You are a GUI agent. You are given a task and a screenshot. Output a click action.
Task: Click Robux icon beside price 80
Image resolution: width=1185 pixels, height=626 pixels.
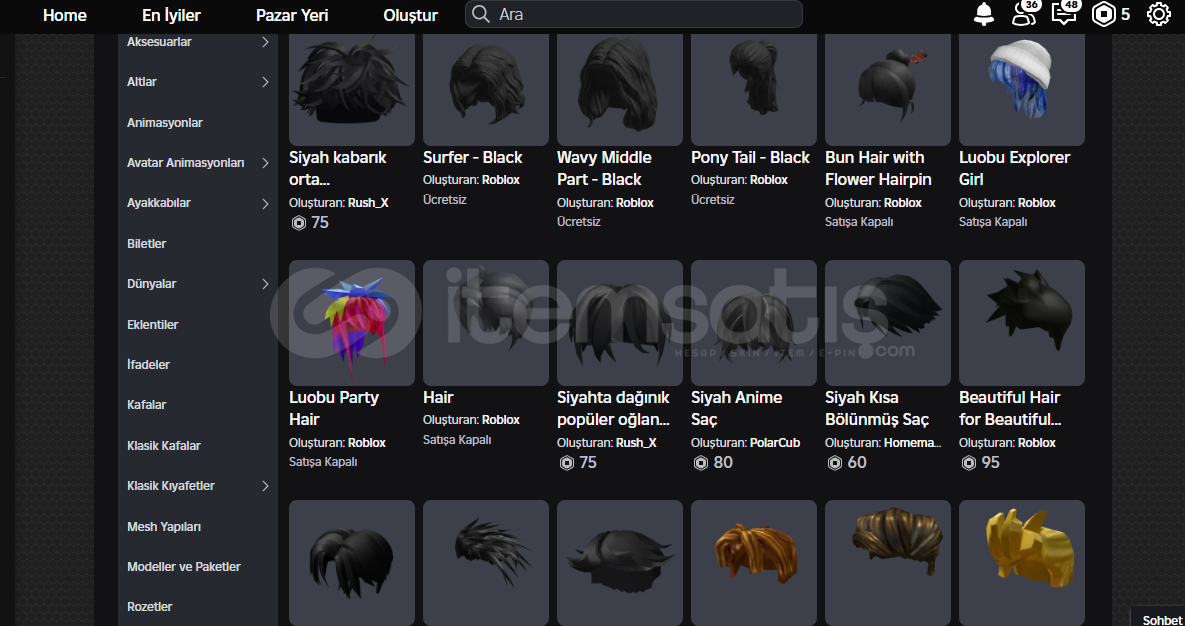coord(701,463)
